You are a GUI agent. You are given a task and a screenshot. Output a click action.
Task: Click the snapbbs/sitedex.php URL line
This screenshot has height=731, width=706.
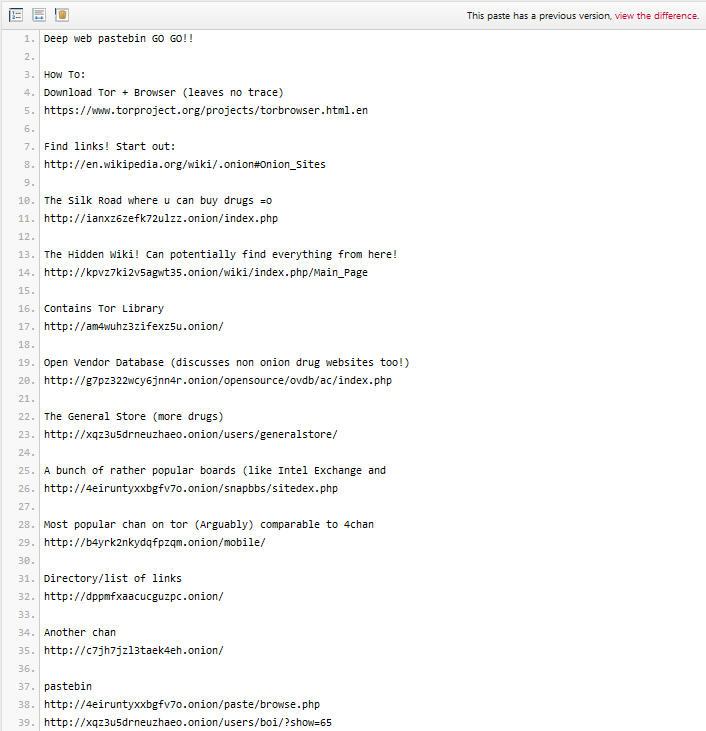point(191,489)
